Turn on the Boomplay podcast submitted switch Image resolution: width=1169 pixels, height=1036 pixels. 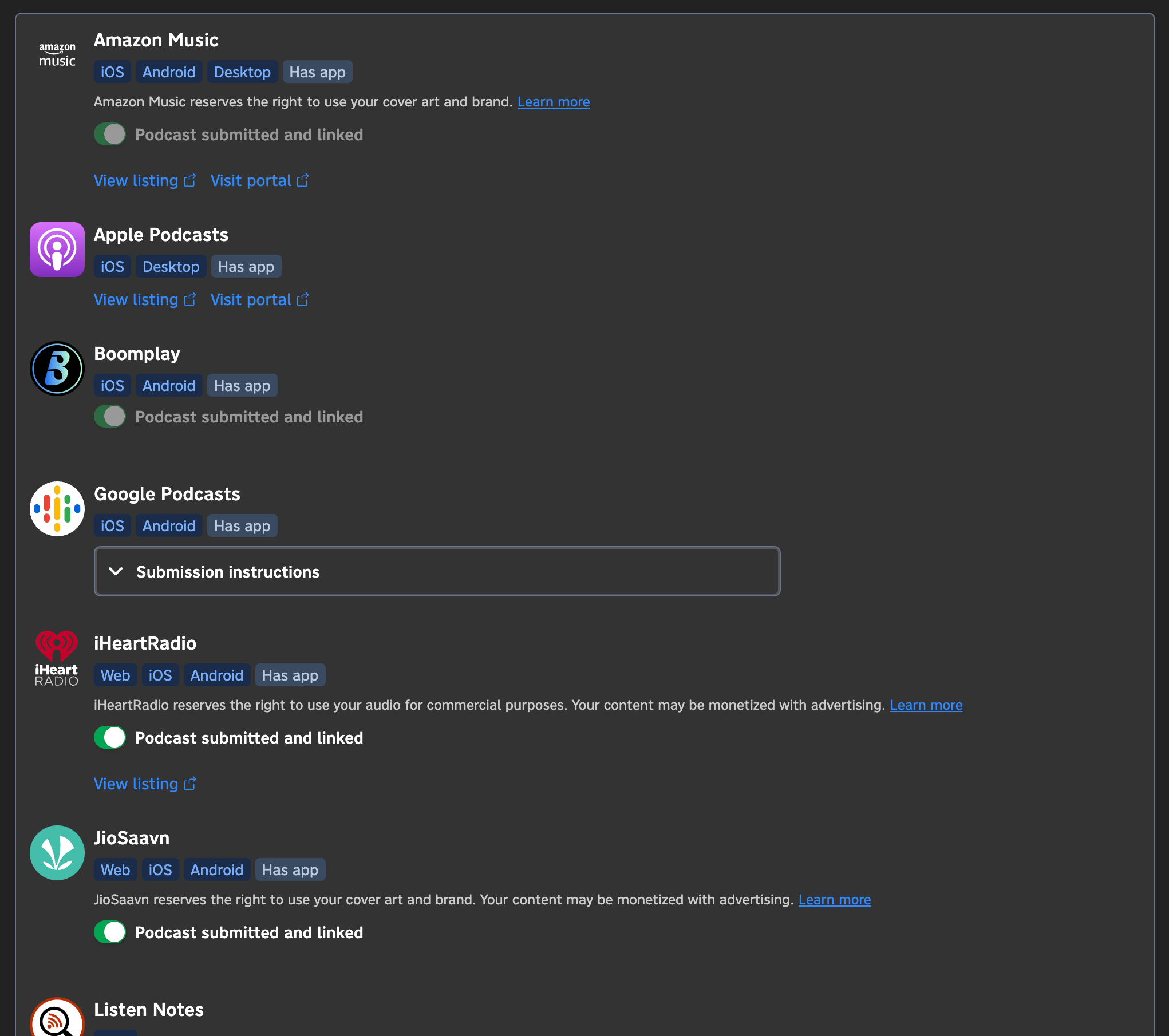coord(110,416)
